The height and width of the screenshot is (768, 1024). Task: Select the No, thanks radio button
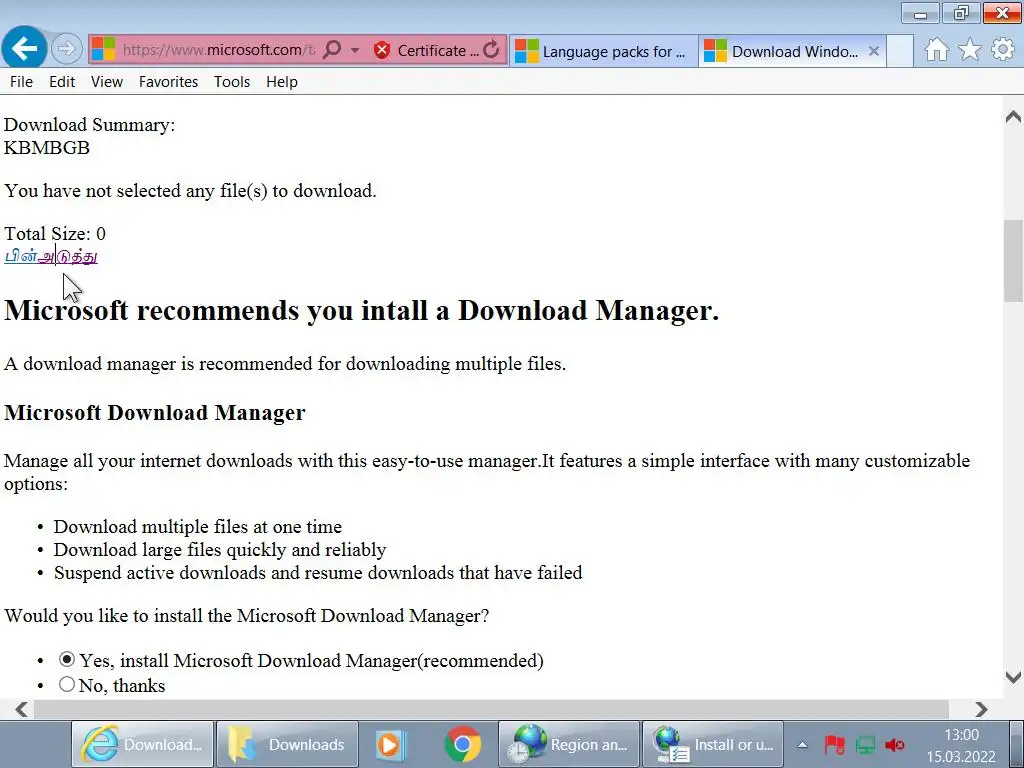pos(67,684)
